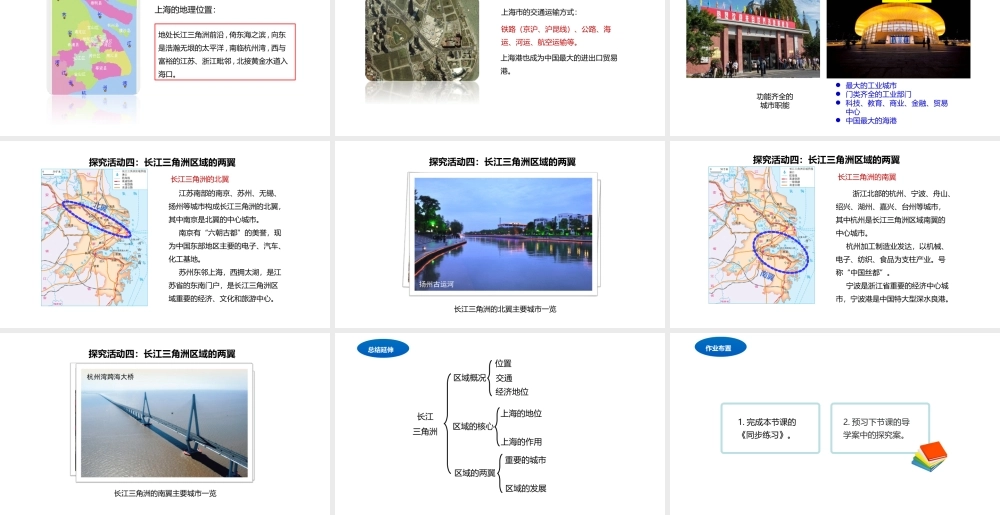Click the photo of the red gate building

[x=753, y=38]
